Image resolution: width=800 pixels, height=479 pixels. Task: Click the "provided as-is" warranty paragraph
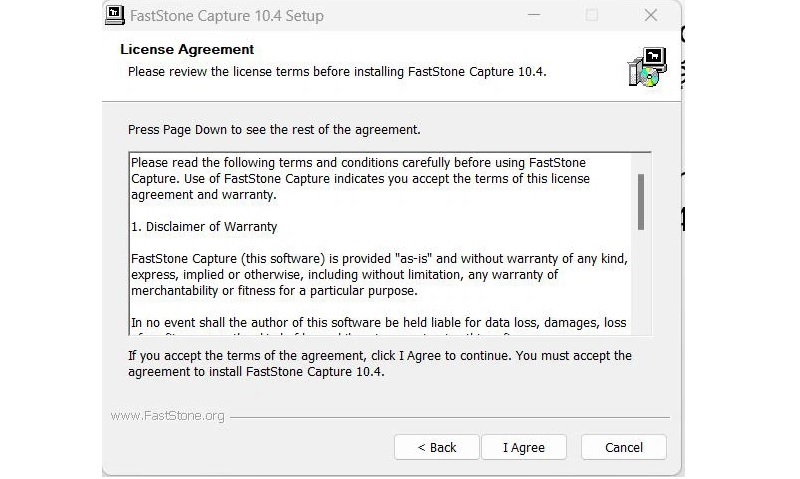pos(379,275)
